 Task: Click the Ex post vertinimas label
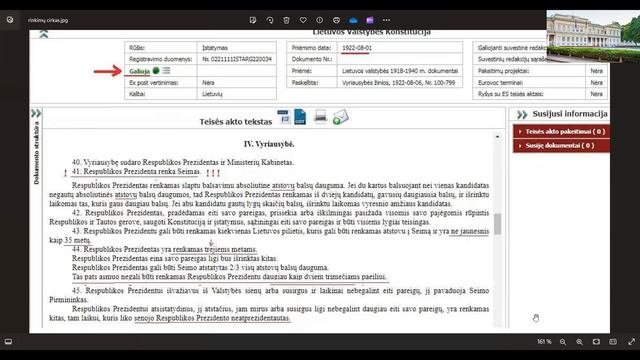154,82
